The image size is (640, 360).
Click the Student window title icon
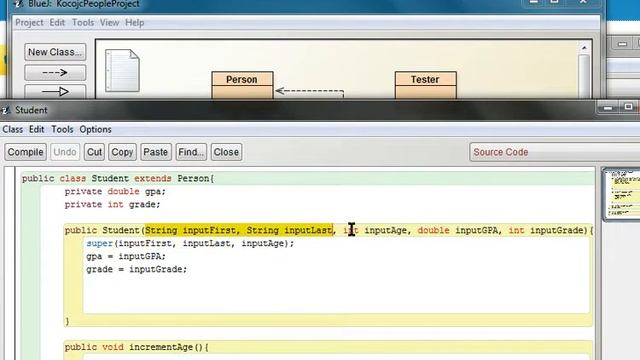pos(6,110)
